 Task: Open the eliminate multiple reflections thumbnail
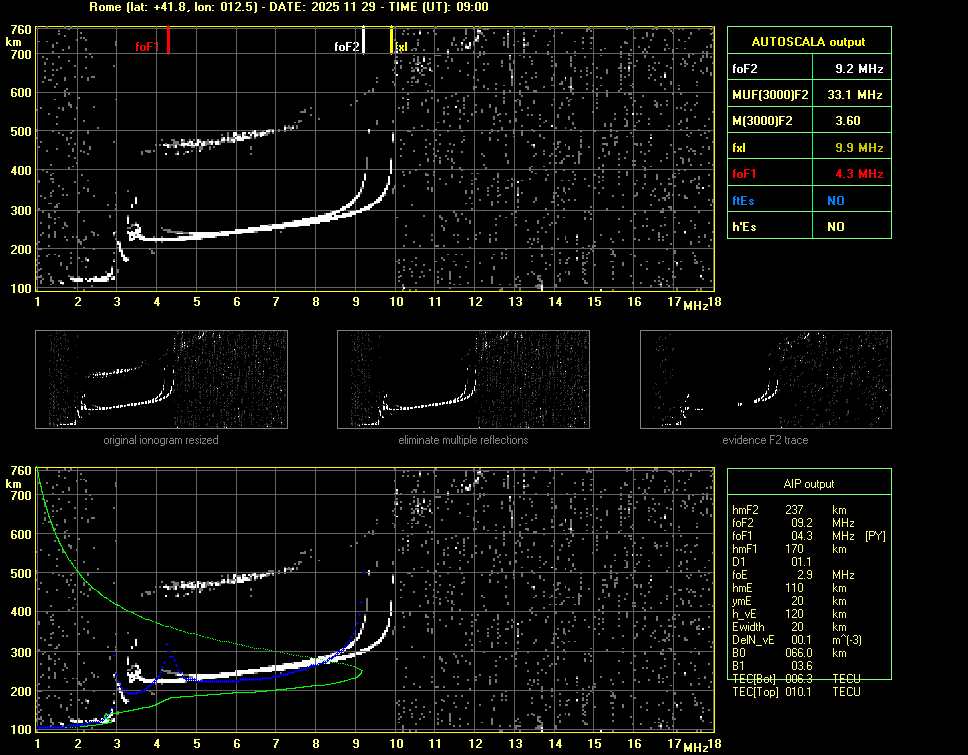pos(463,381)
